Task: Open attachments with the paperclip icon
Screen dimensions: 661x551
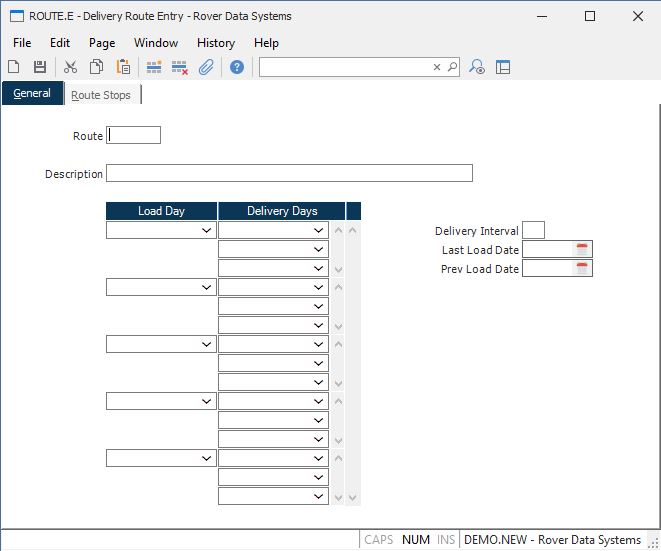Action: (x=206, y=67)
